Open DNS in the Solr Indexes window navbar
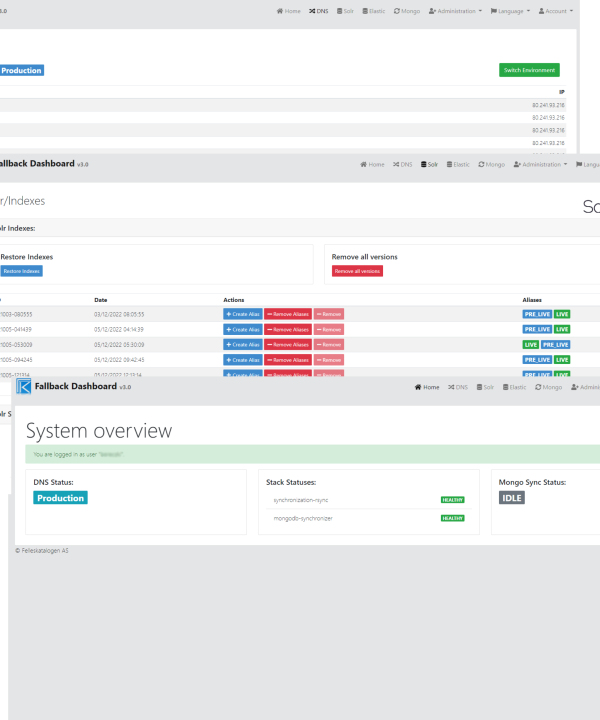Screen dimensions: 600x720 pyautogui.click(x=403, y=164)
